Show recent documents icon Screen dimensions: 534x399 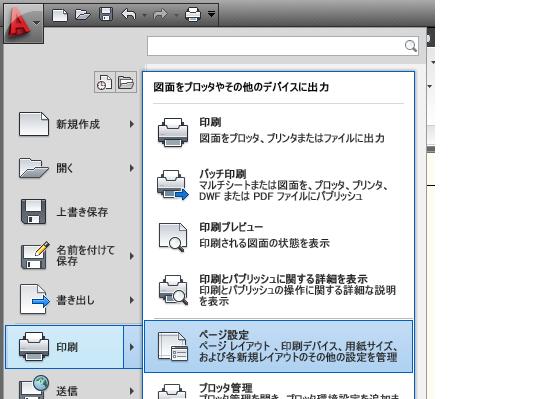[x=105, y=82]
